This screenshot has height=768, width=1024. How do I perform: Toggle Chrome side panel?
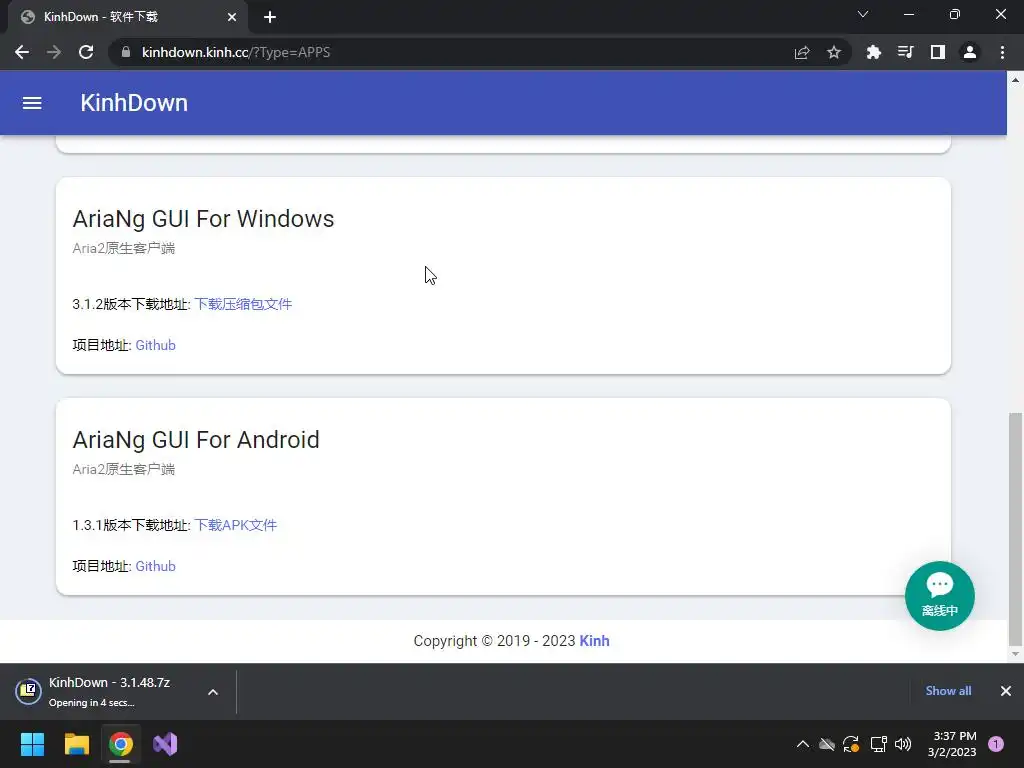pyautogui.click(x=938, y=52)
